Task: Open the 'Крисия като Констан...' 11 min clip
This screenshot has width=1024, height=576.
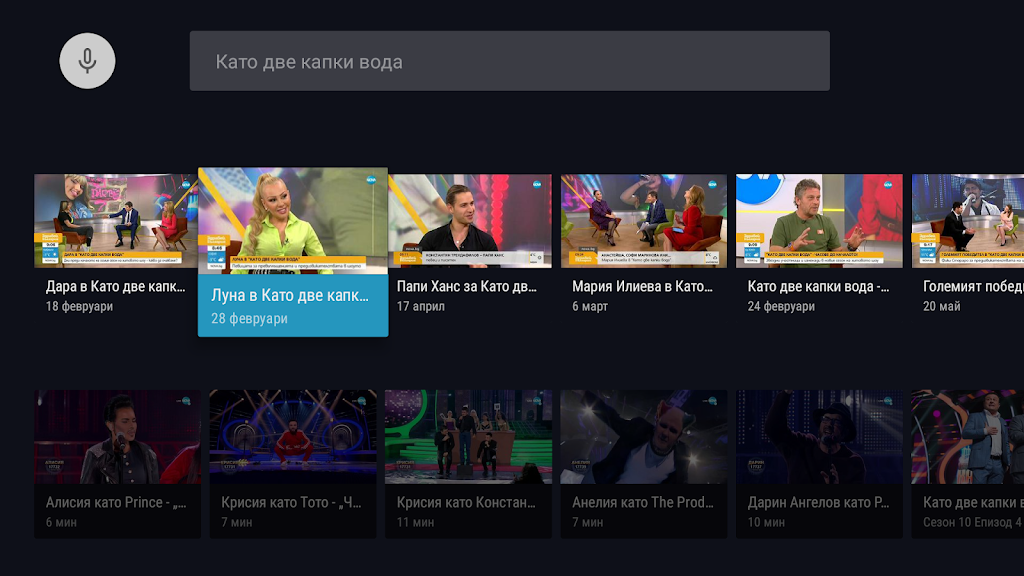Action: click(468, 437)
